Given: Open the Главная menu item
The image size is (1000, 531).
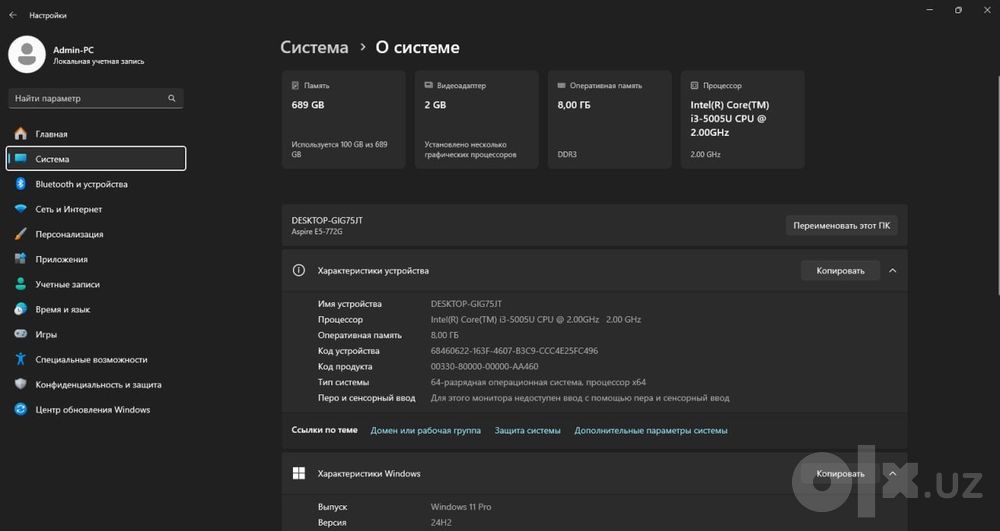Looking at the screenshot, I should click(x=96, y=134).
